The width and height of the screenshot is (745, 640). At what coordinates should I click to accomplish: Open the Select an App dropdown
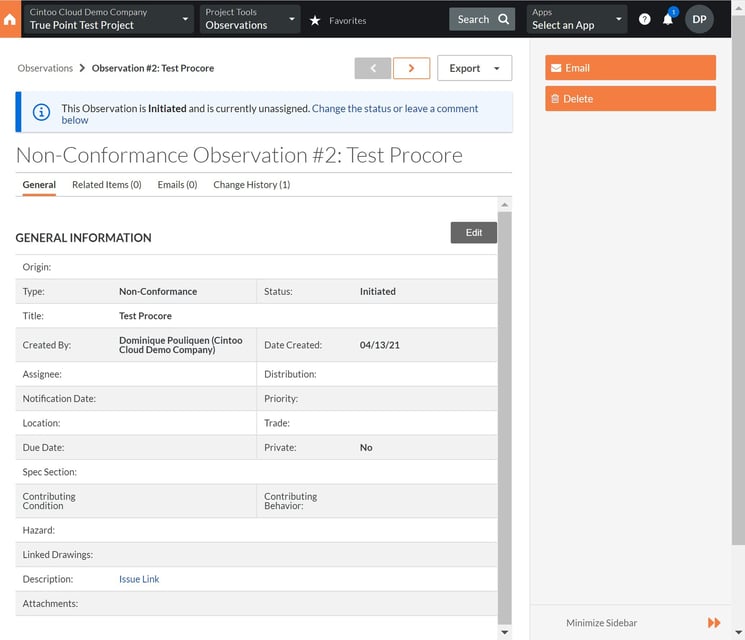pyautogui.click(x=576, y=19)
